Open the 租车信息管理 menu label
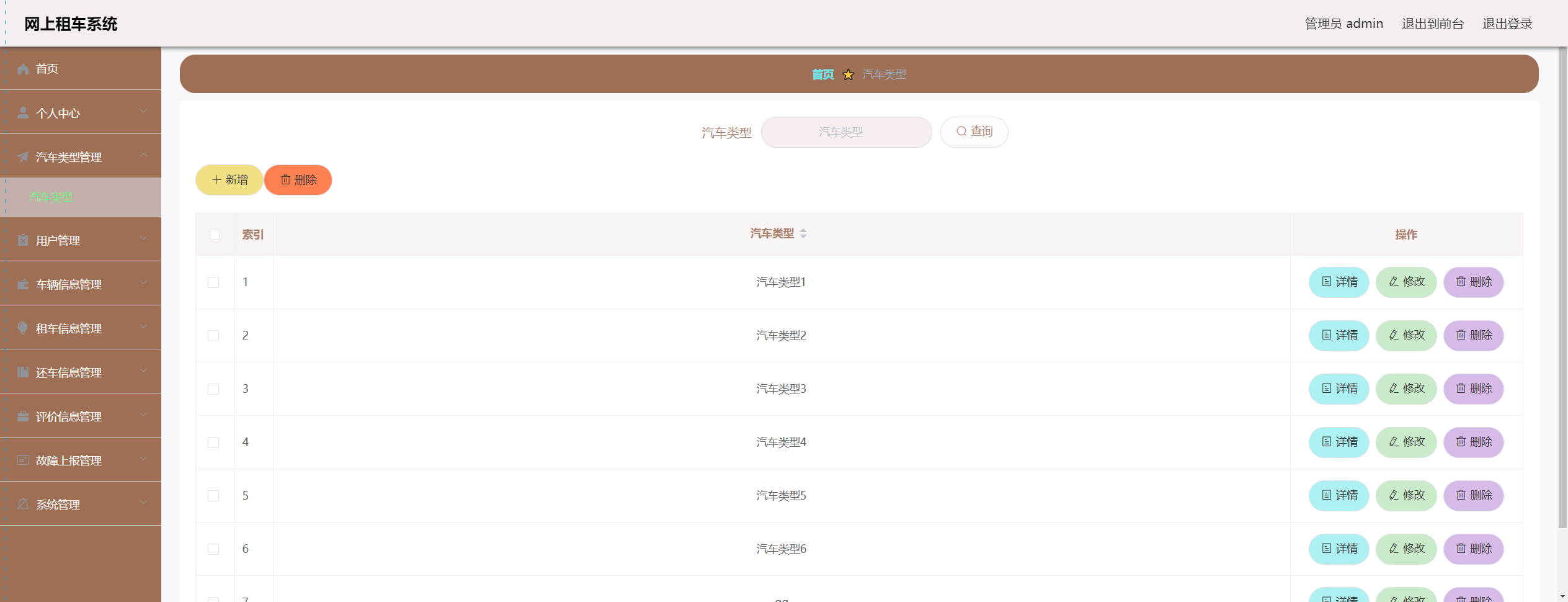The width and height of the screenshot is (1568, 602). tap(69, 328)
